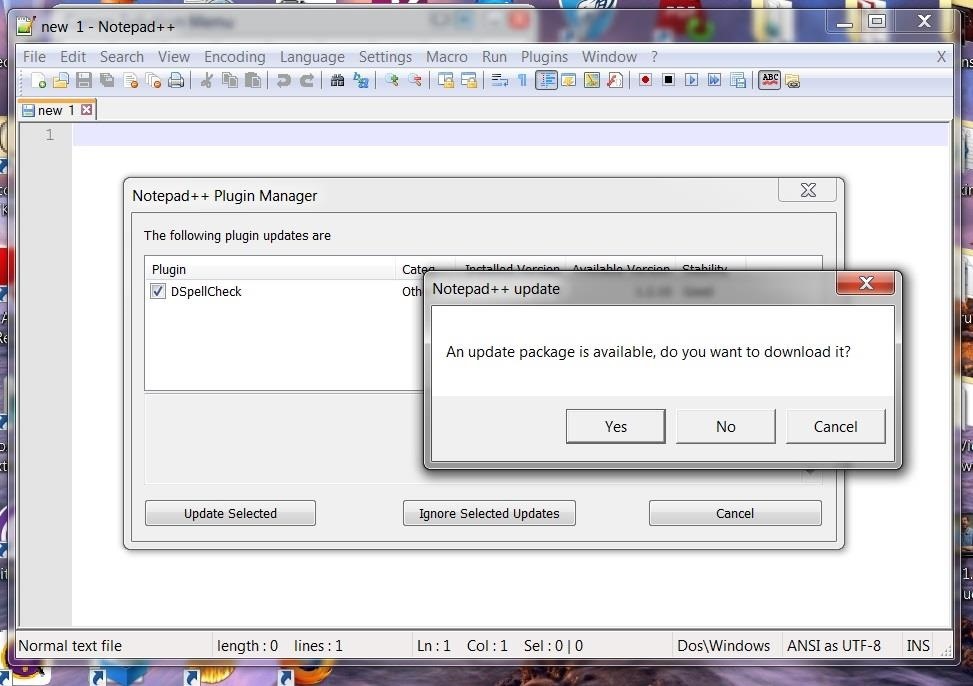Open the Plugins menu
The height and width of the screenshot is (686, 973).
tap(544, 57)
